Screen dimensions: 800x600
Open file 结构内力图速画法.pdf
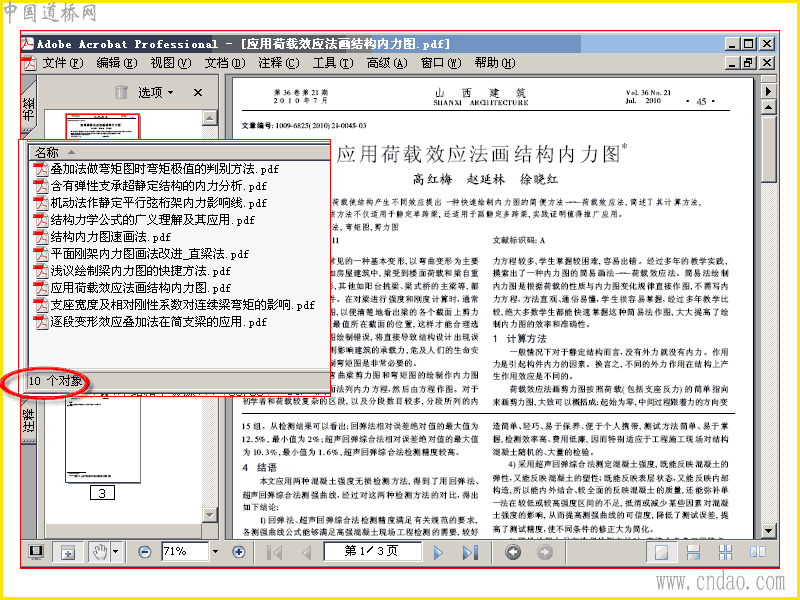click(110, 237)
